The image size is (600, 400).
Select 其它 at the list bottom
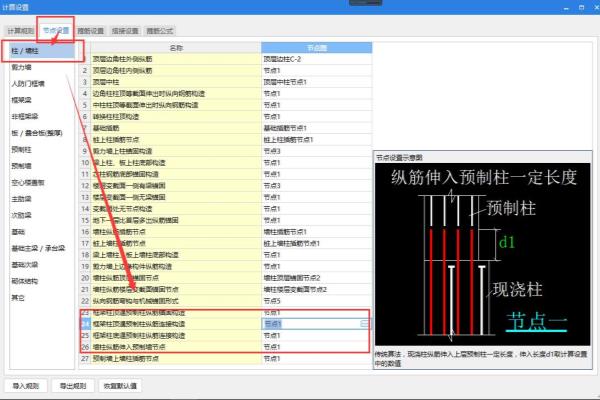point(18,298)
